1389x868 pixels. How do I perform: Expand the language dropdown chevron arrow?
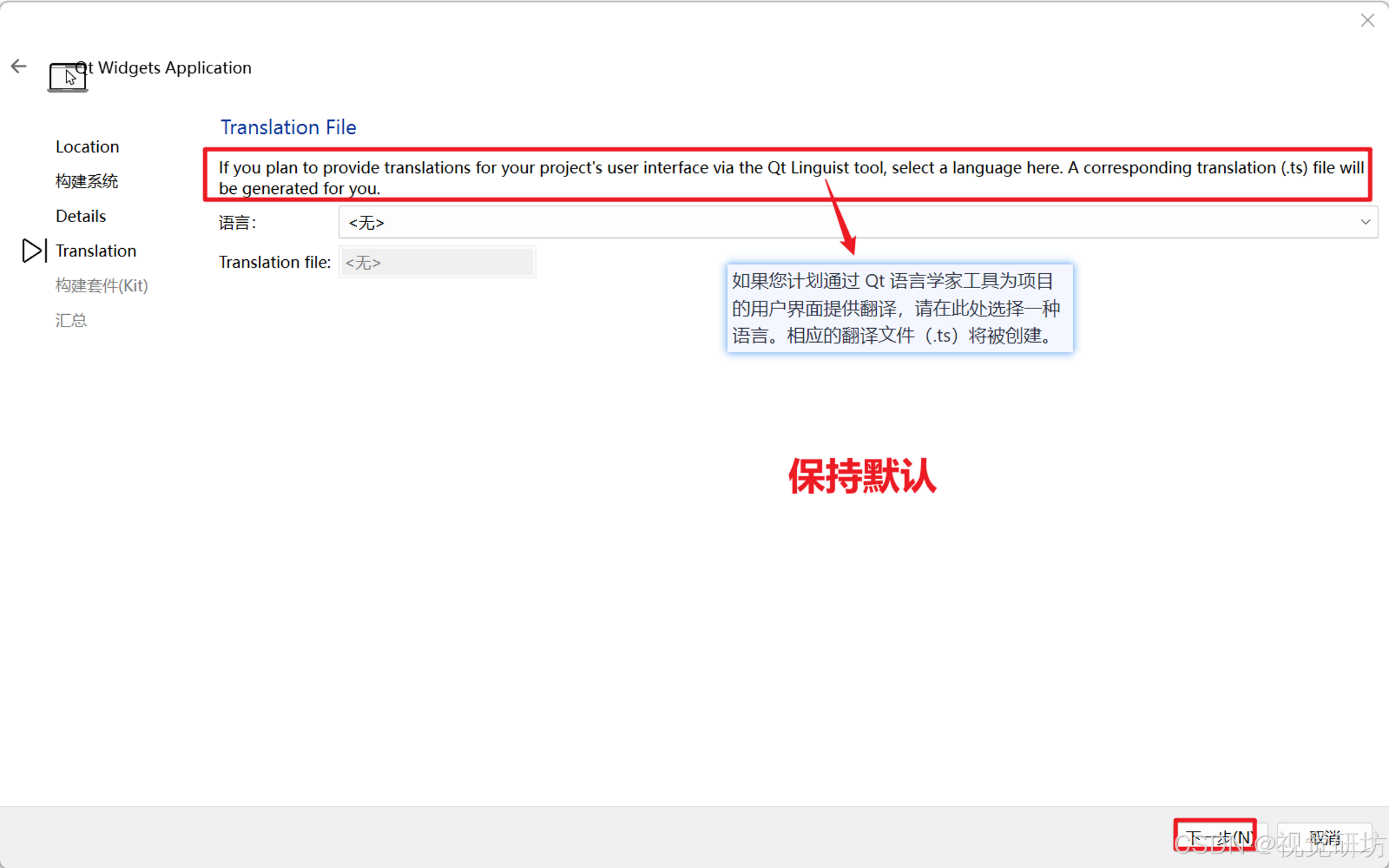pyautogui.click(x=1365, y=222)
